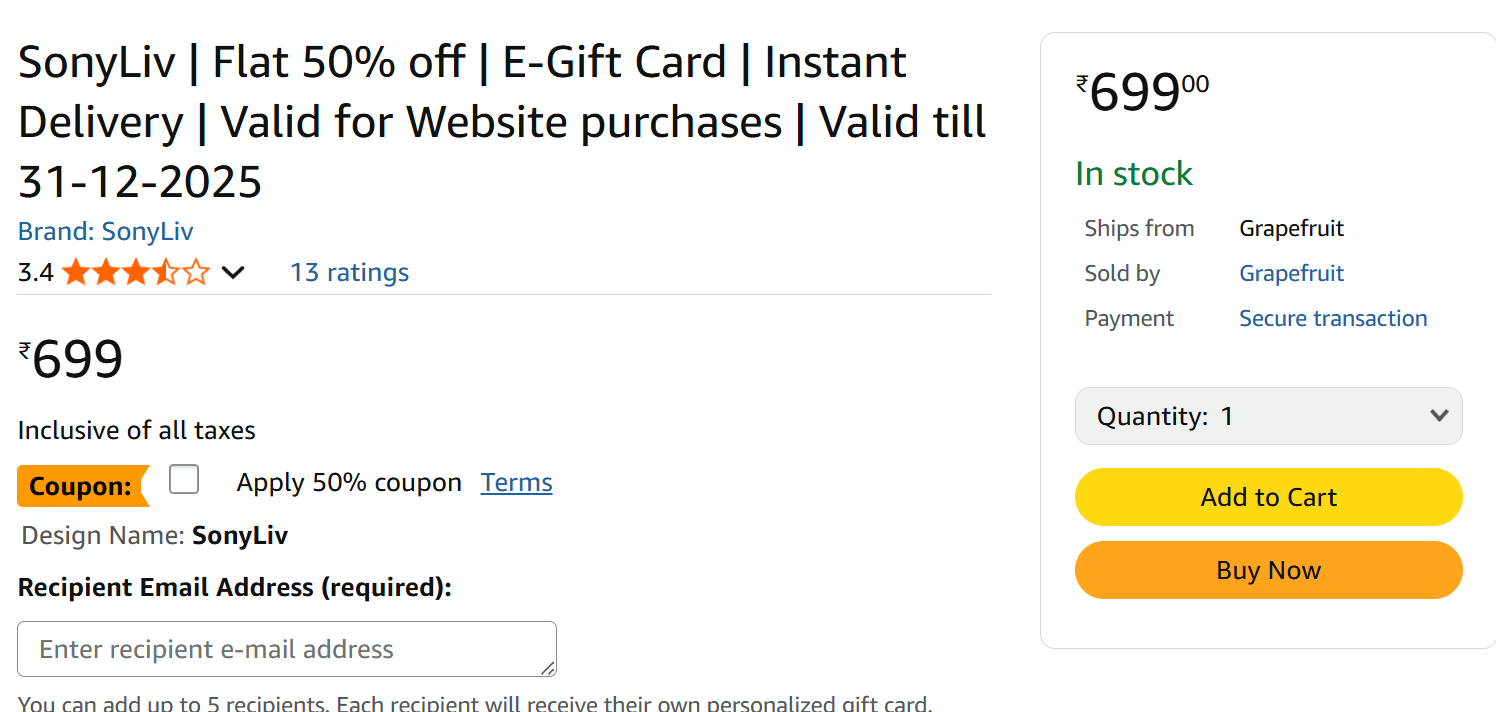Click the ₹699.00 buy box price

coord(1142,94)
